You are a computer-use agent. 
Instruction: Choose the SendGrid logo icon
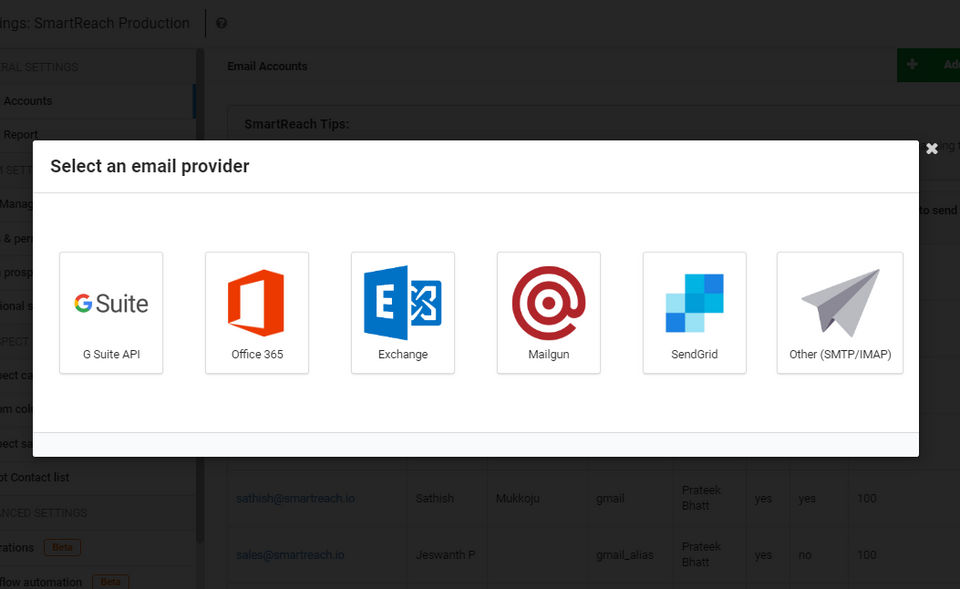click(694, 302)
